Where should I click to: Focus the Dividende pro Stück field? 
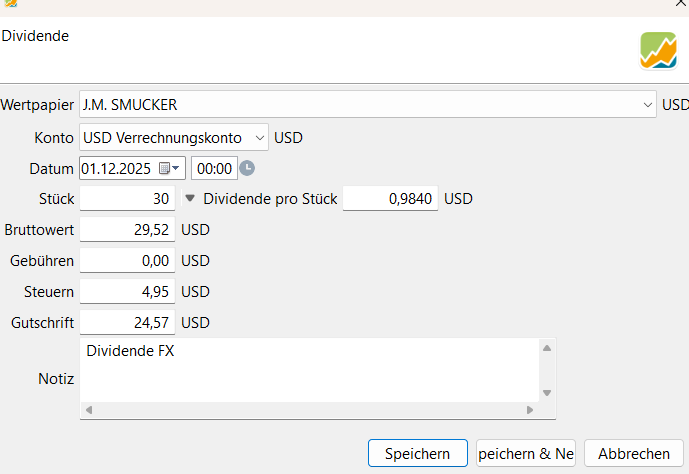(x=390, y=199)
